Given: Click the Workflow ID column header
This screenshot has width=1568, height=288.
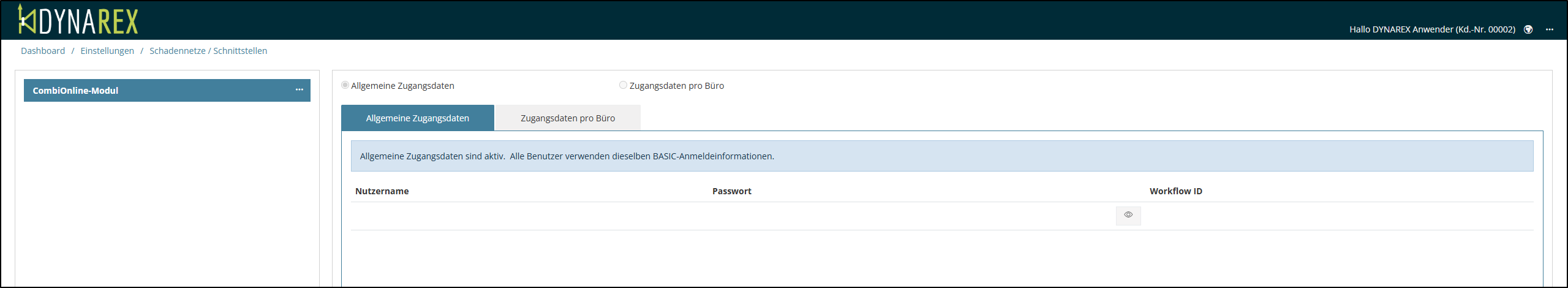Looking at the screenshot, I should 1175,191.
